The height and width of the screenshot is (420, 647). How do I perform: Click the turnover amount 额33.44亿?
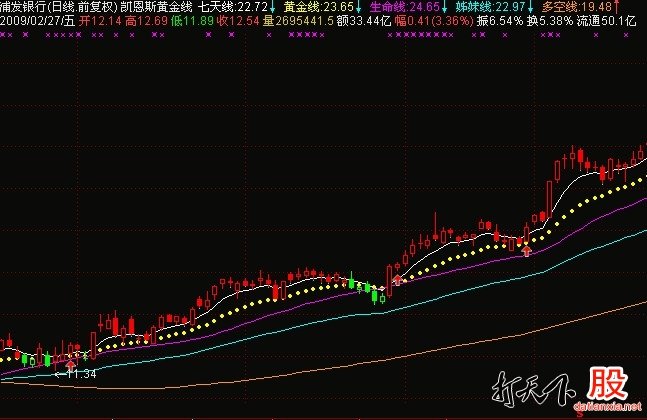364,21
